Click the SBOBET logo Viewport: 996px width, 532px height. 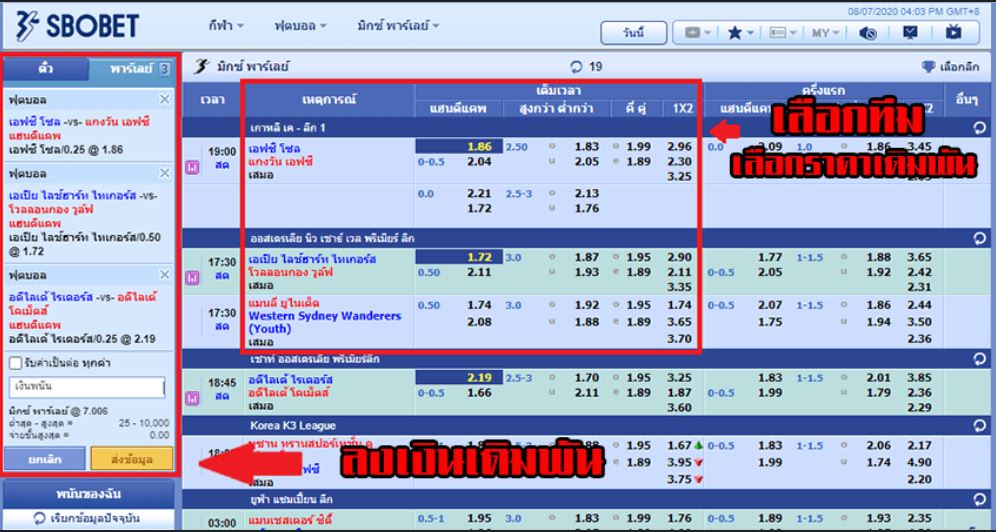pyautogui.click(x=77, y=27)
